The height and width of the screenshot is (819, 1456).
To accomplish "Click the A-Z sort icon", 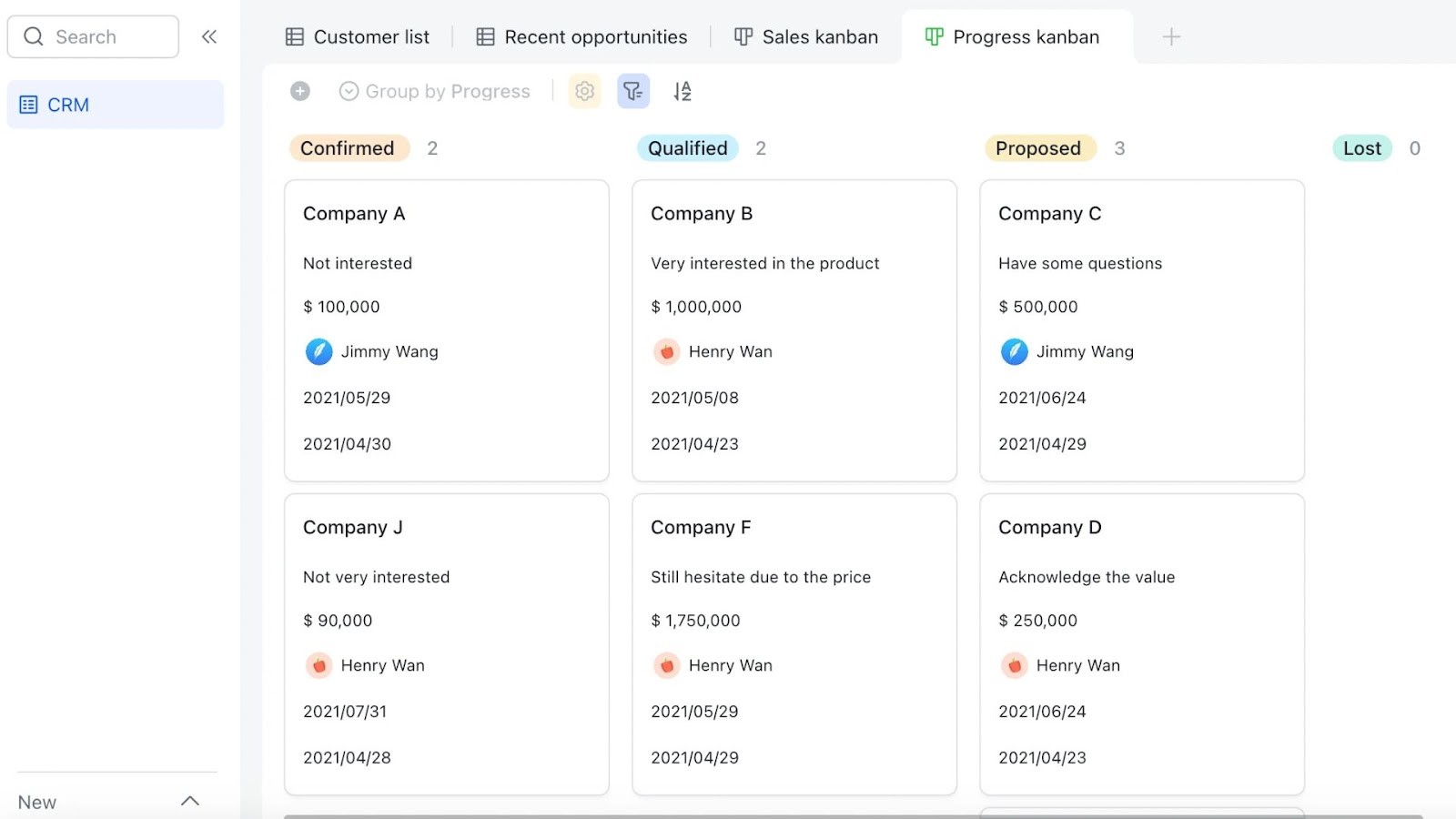I will (682, 91).
